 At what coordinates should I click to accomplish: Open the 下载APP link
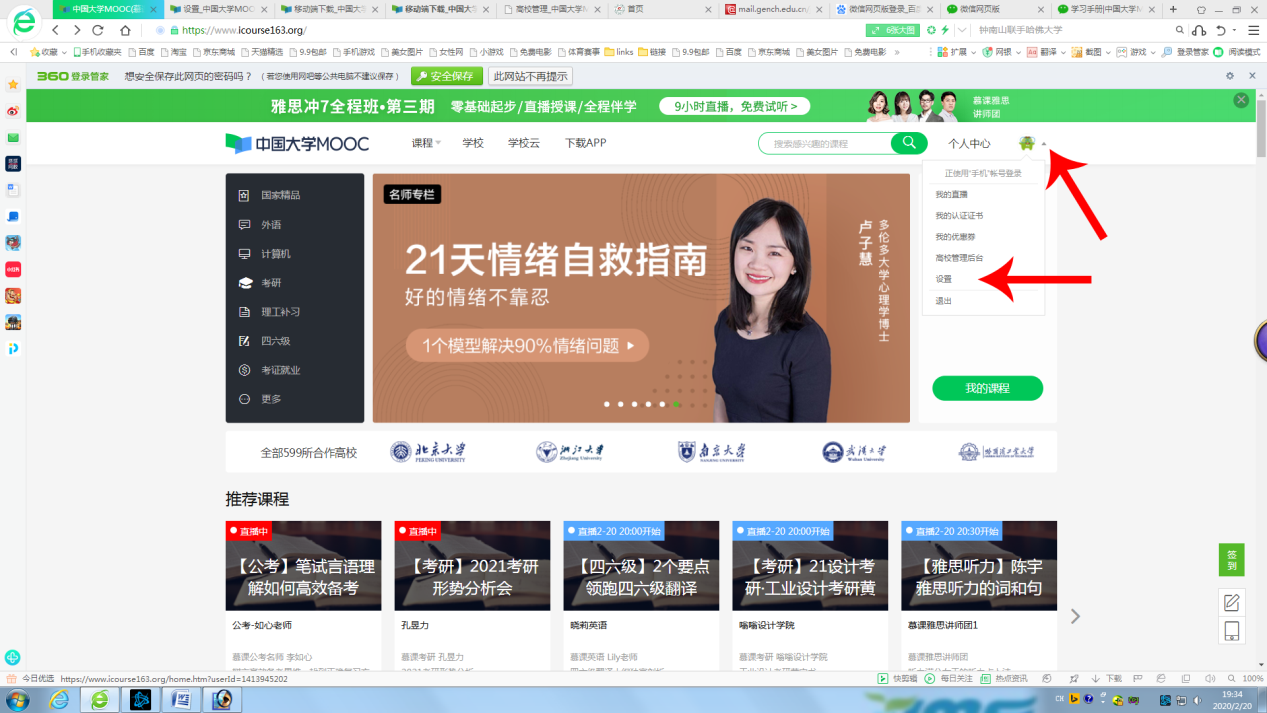pyautogui.click(x=585, y=143)
